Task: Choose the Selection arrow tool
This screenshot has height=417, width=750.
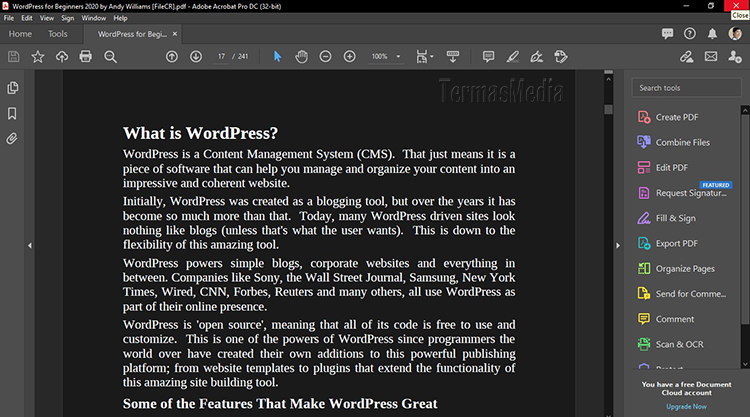Action: pyautogui.click(x=277, y=56)
